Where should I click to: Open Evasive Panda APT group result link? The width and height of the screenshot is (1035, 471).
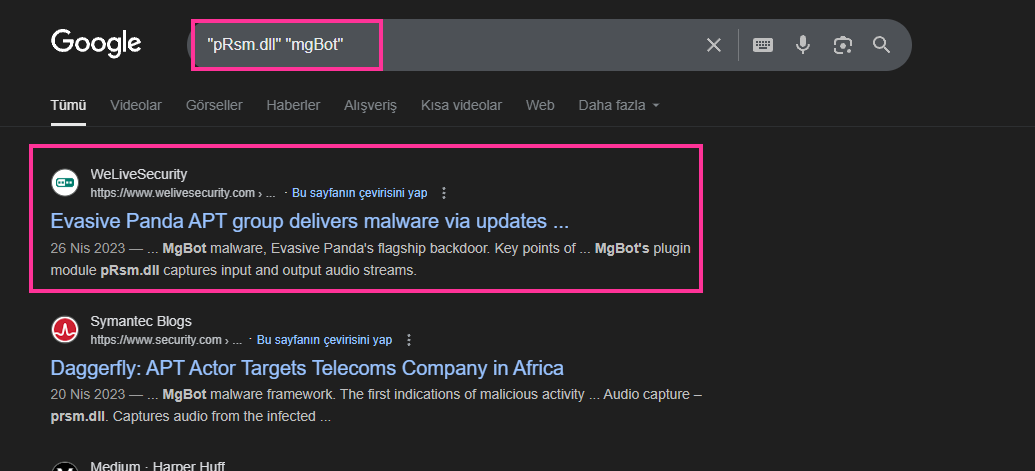point(310,221)
